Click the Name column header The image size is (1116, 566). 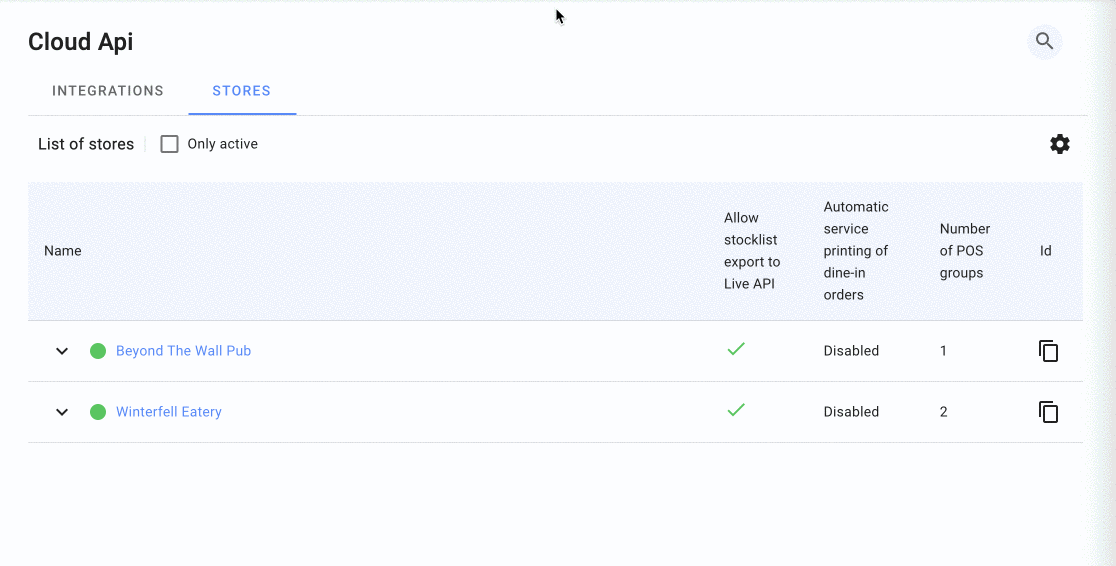click(63, 251)
